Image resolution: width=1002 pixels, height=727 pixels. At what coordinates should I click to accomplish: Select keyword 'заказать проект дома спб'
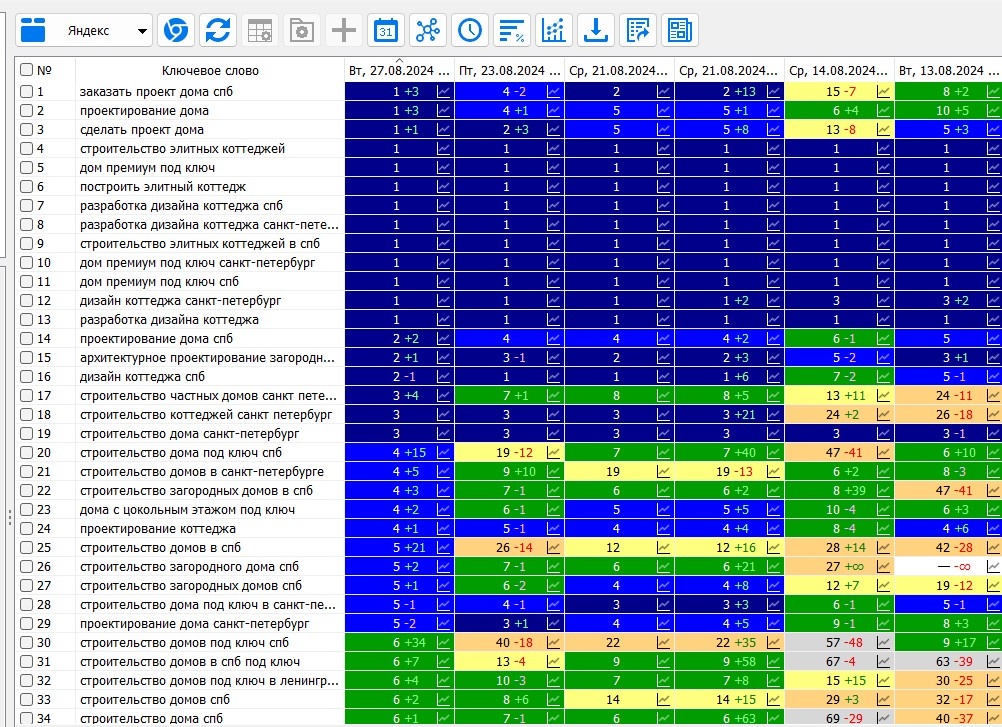point(156,92)
